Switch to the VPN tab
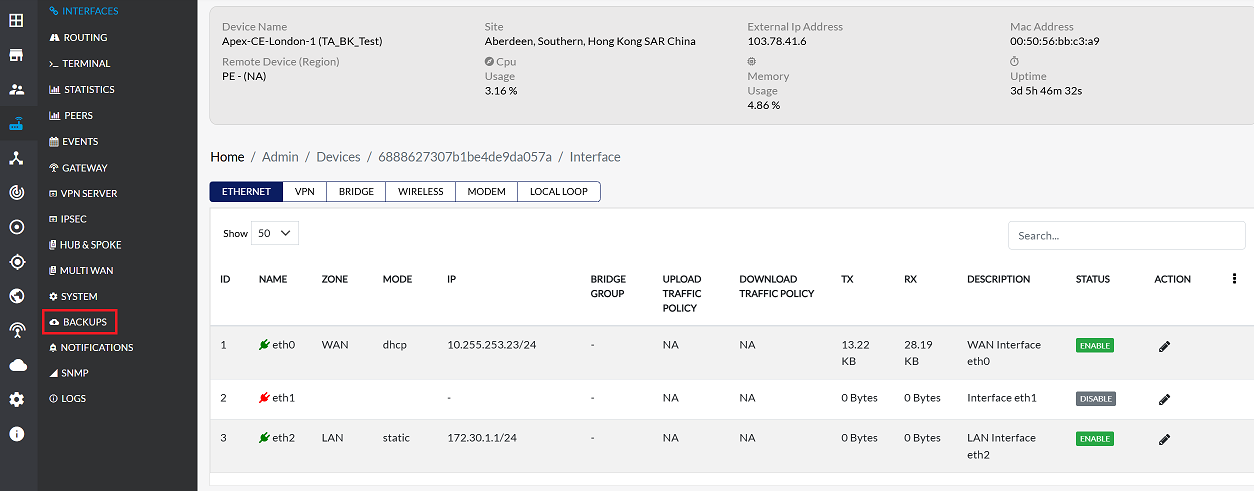Image resolution: width=1254 pixels, height=491 pixels. coord(304,192)
